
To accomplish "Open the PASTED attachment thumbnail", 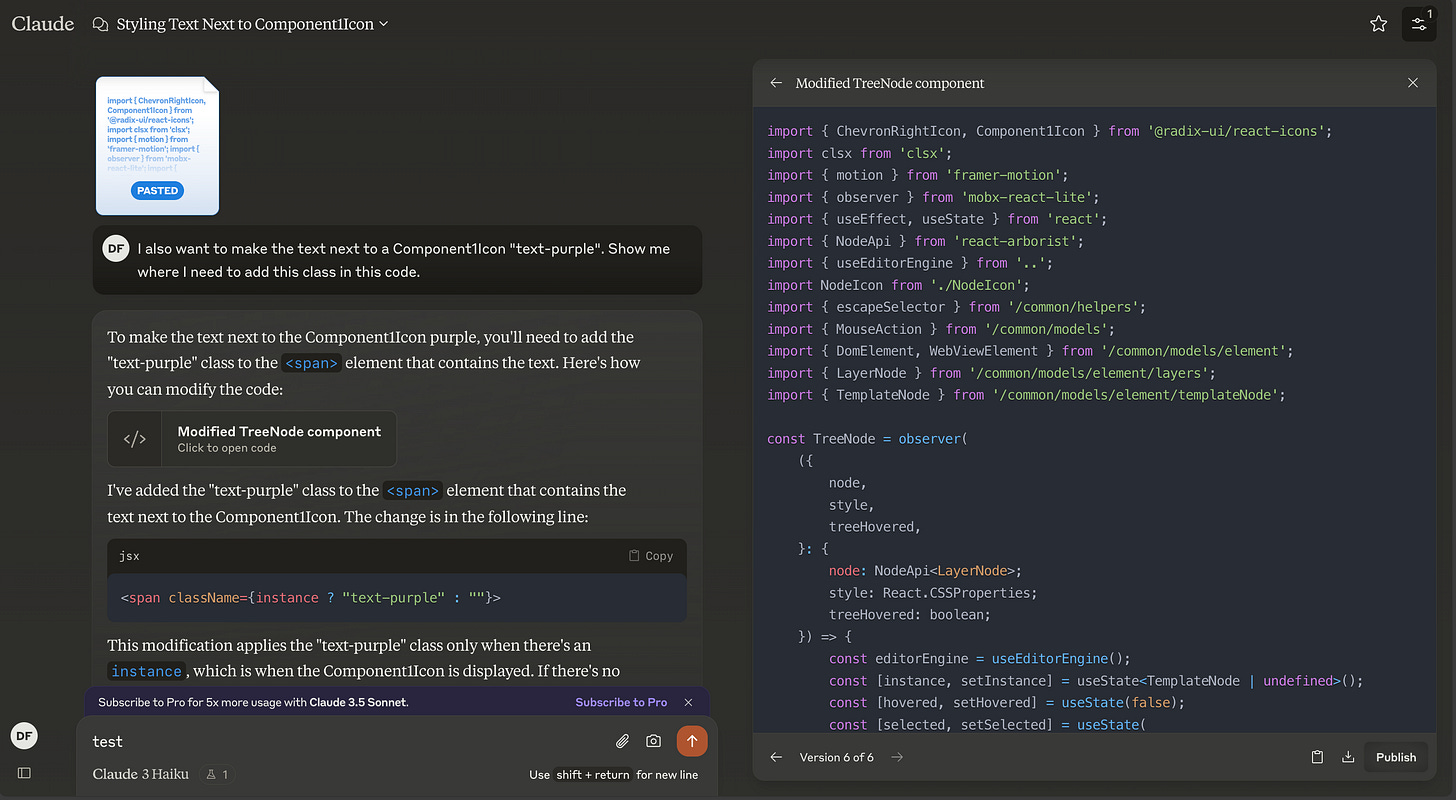I will pos(157,146).
